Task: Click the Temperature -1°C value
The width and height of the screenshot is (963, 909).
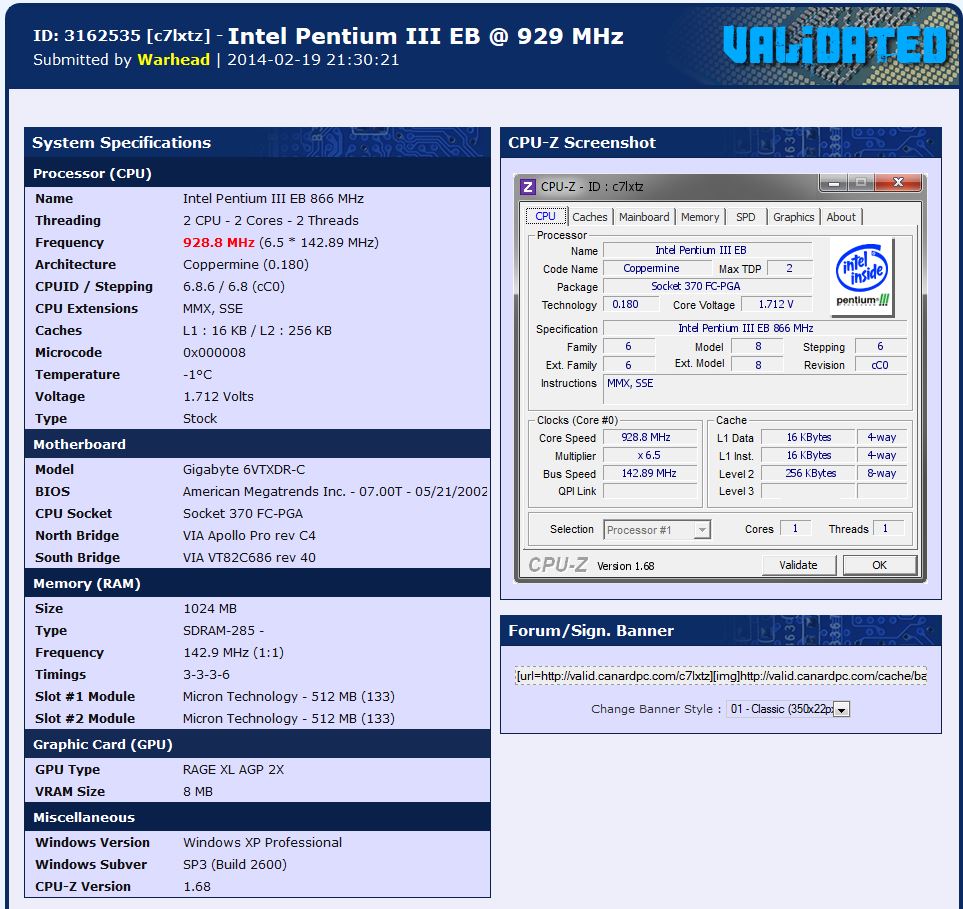Action: click(198, 375)
